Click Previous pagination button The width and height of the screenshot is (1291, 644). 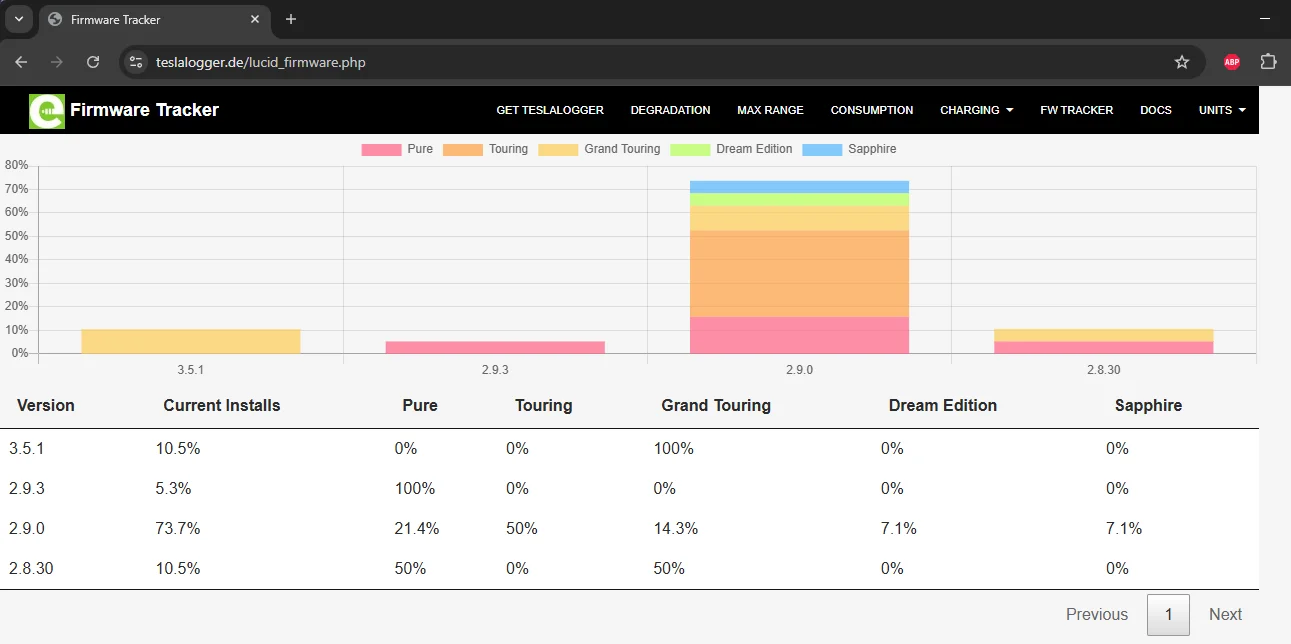1097,615
